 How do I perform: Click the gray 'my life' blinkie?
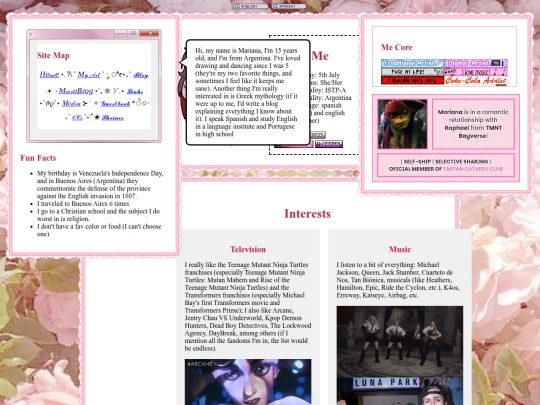(x=413, y=72)
